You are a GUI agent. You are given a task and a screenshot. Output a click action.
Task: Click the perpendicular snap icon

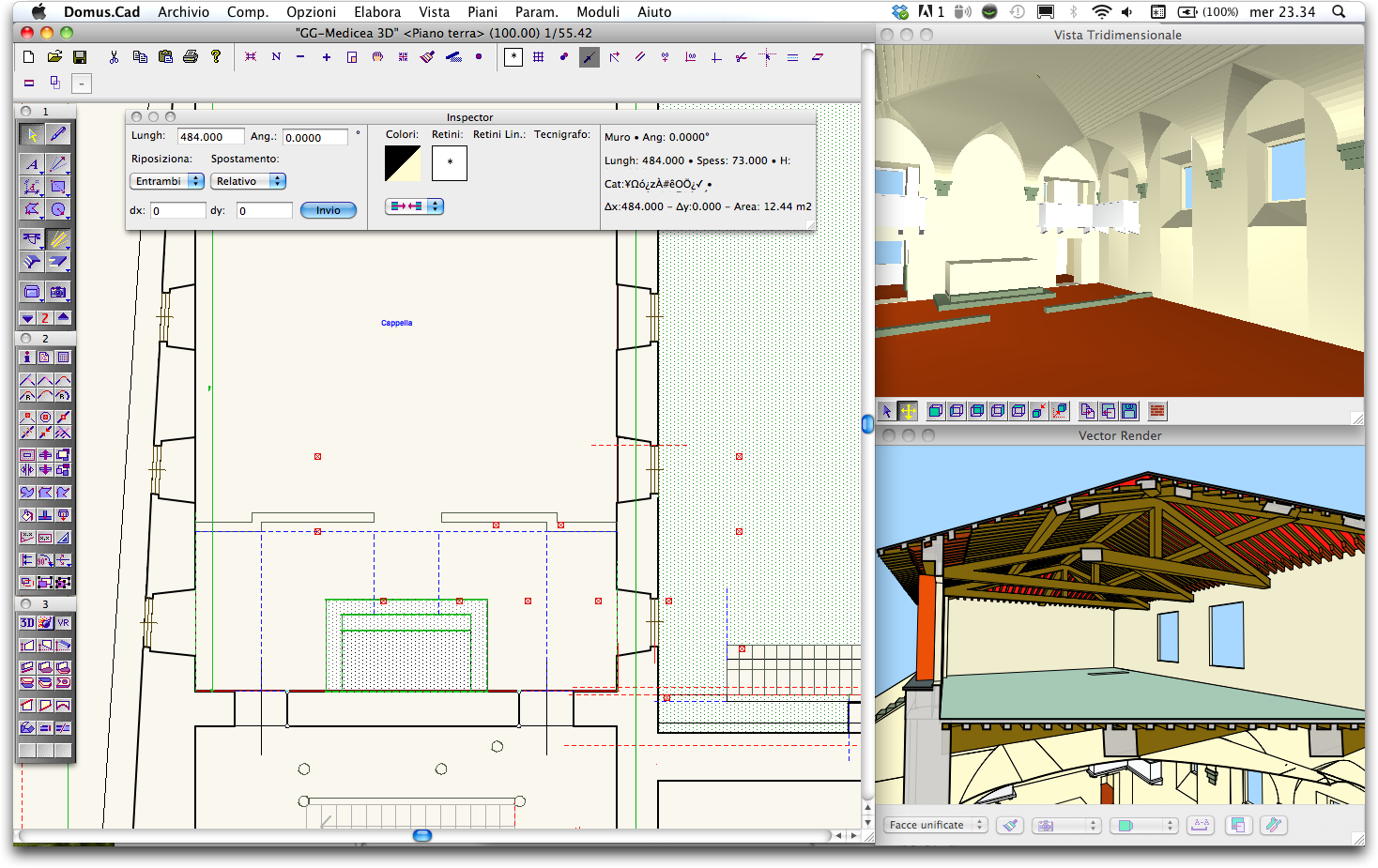pyautogui.click(x=716, y=57)
